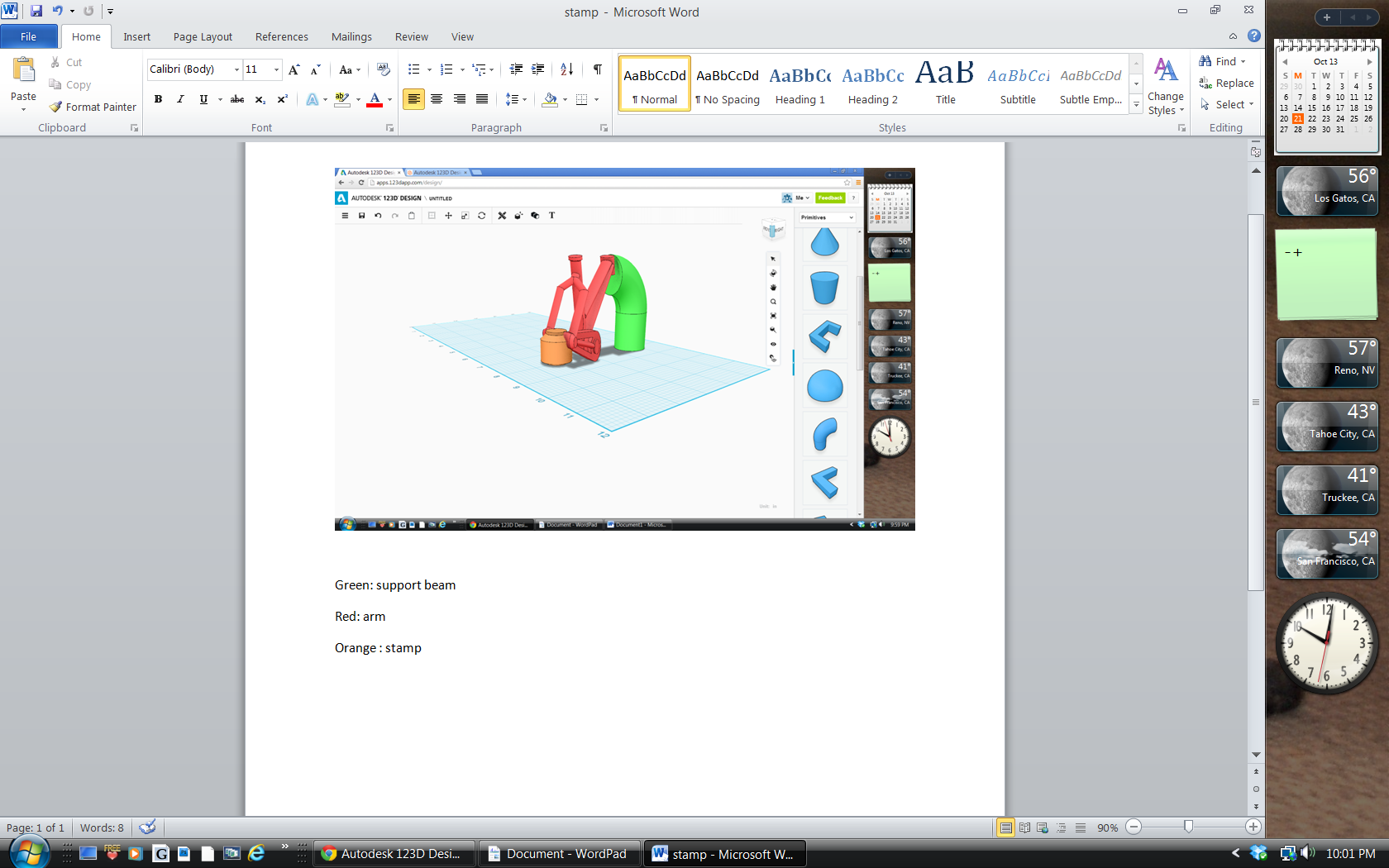Click the Decrease Indent icon
This screenshot has width=1389, height=868.
pyautogui.click(x=516, y=69)
